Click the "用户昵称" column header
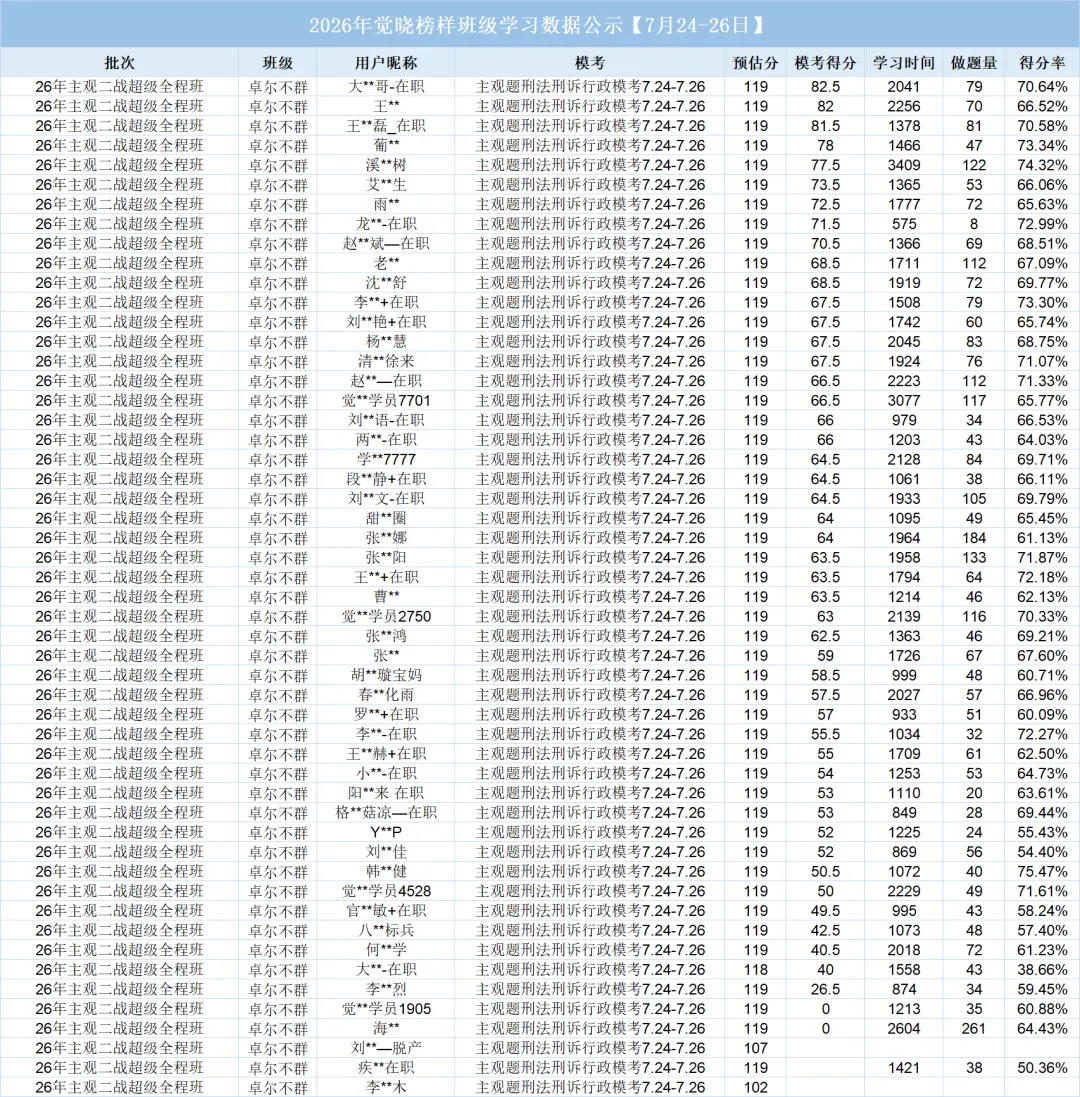1080x1097 pixels. pos(386,63)
